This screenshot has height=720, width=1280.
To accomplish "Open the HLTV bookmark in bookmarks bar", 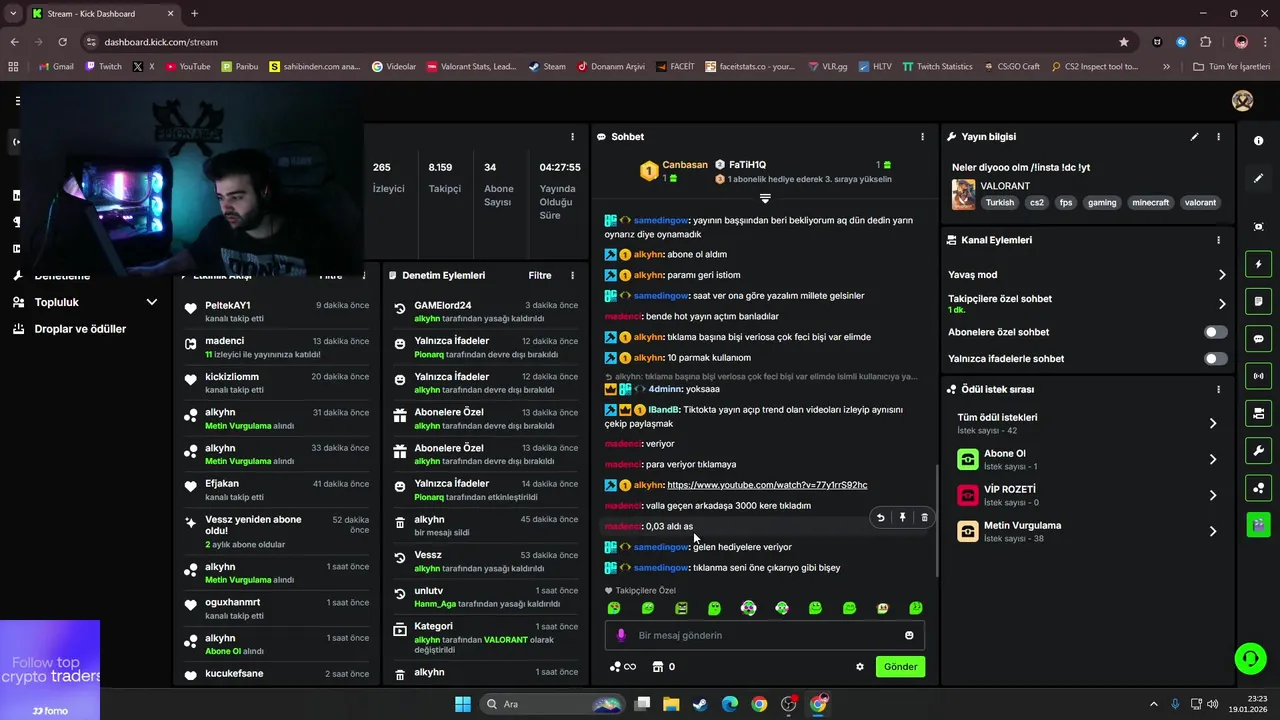I will 874,67.
